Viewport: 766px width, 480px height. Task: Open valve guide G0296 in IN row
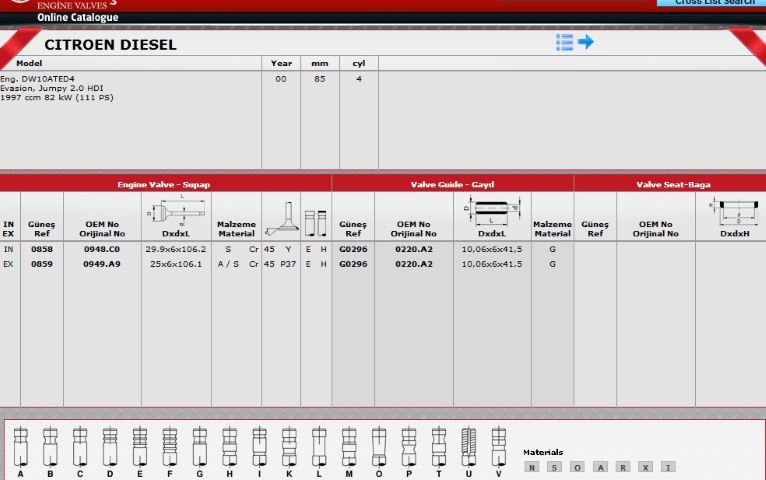[353, 248]
